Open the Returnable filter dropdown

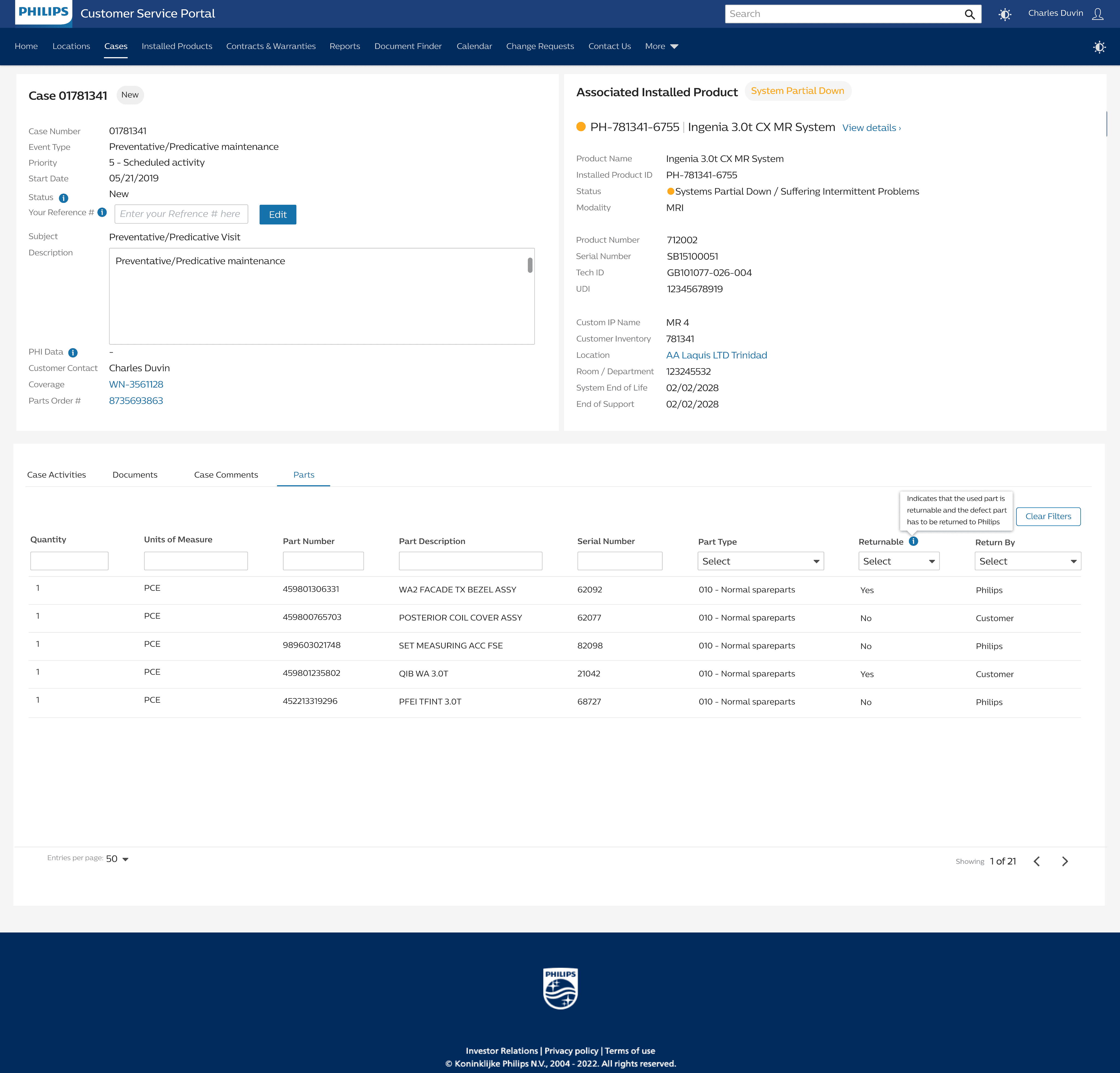[x=898, y=561]
